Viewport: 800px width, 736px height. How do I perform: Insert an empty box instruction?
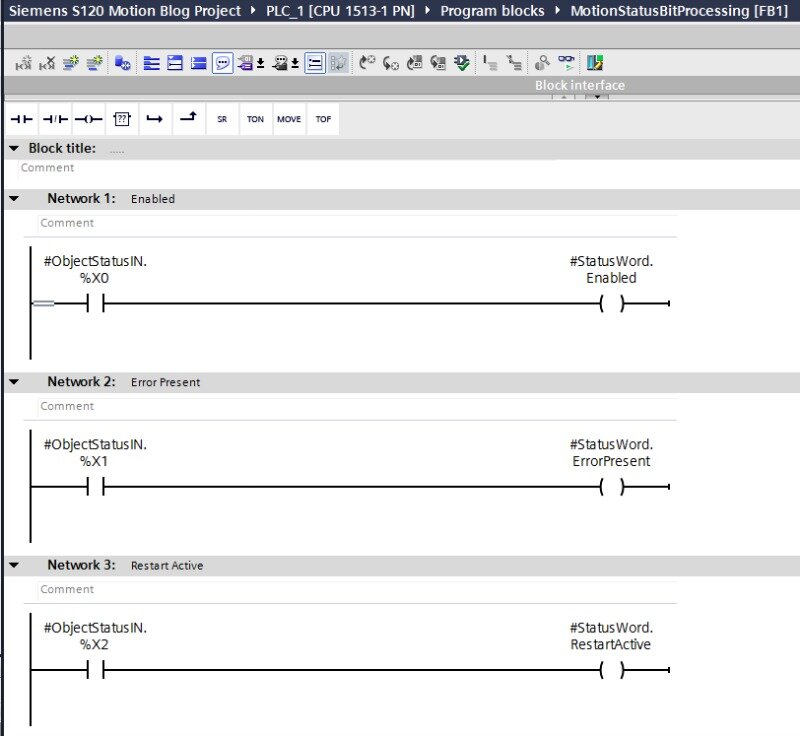[121, 119]
